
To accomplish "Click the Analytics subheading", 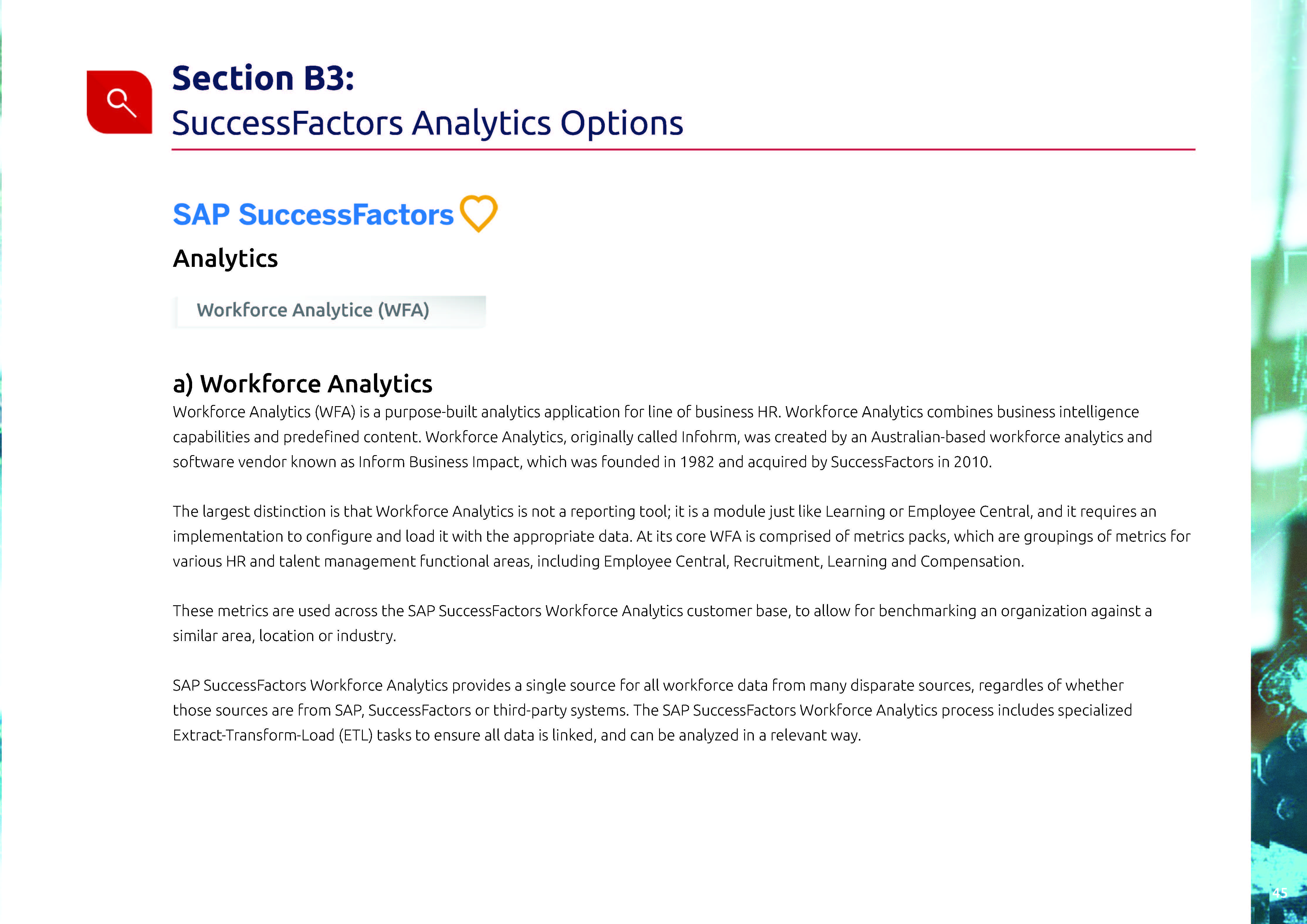I will (226, 258).
